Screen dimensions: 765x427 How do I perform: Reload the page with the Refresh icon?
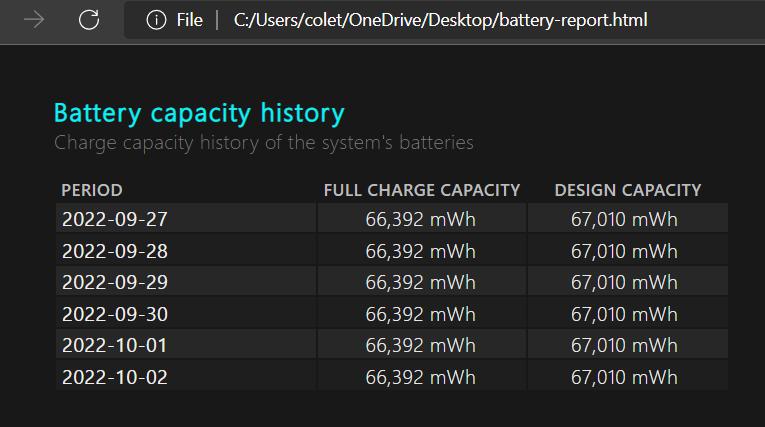[x=89, y=20]
